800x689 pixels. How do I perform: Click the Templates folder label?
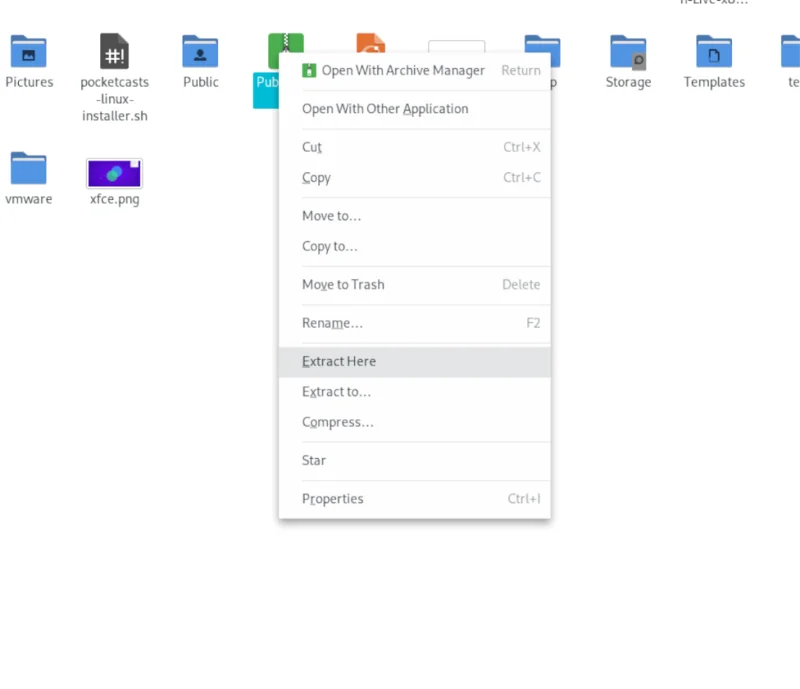pos(714,82)
